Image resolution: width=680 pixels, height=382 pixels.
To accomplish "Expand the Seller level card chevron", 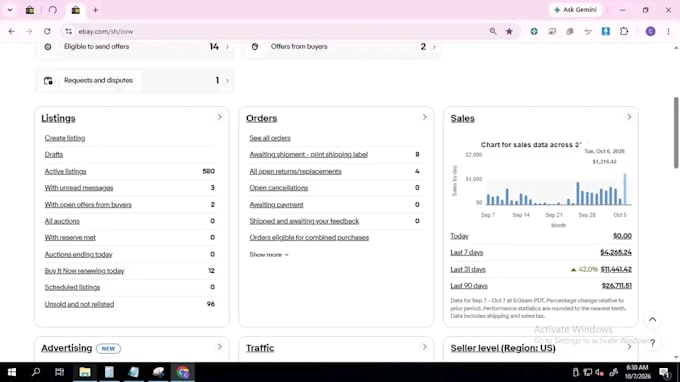I will (x=629, y=347).
